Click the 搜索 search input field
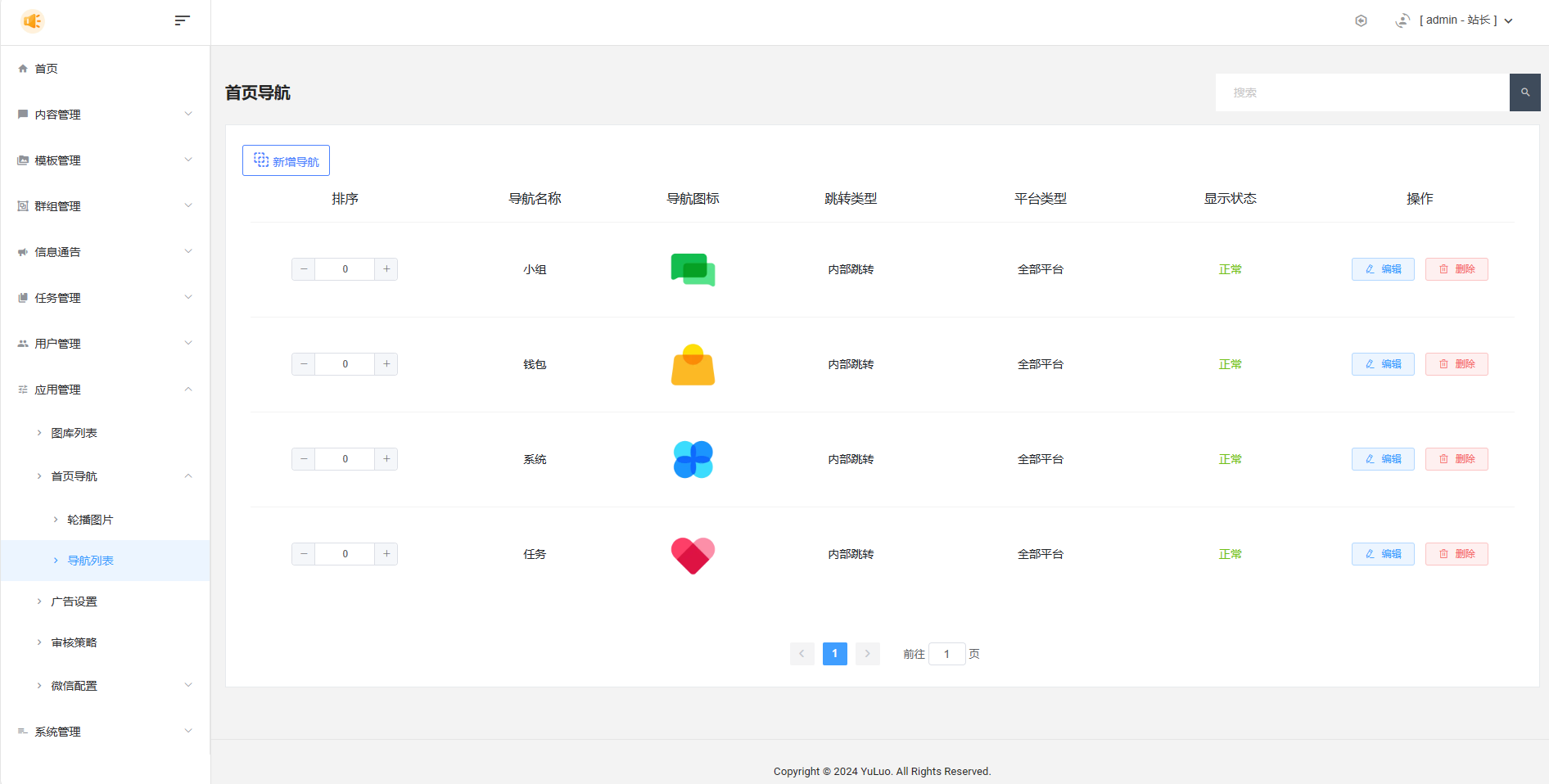 pos(1362,92)
